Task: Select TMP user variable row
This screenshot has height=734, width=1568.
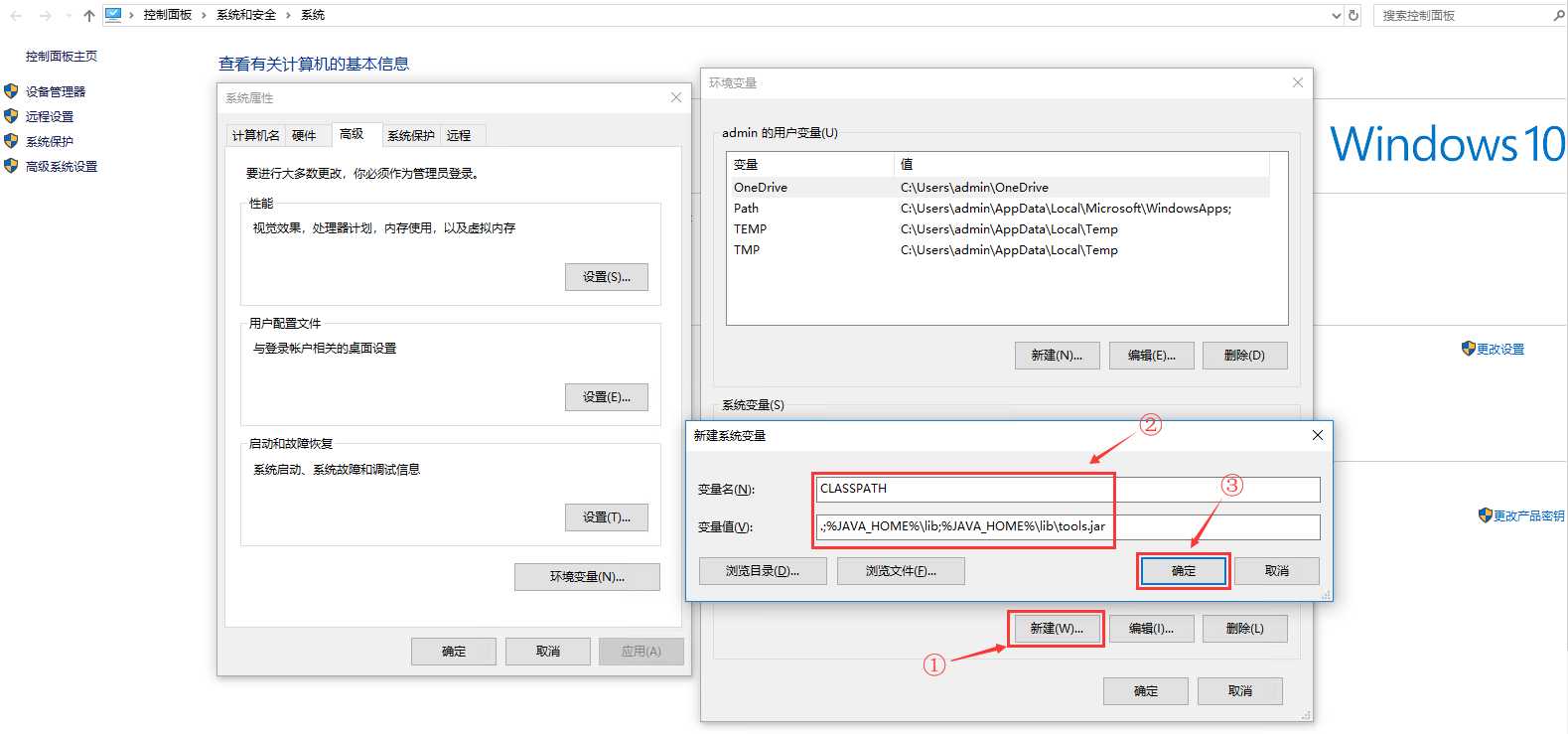Action: [999, 250]
